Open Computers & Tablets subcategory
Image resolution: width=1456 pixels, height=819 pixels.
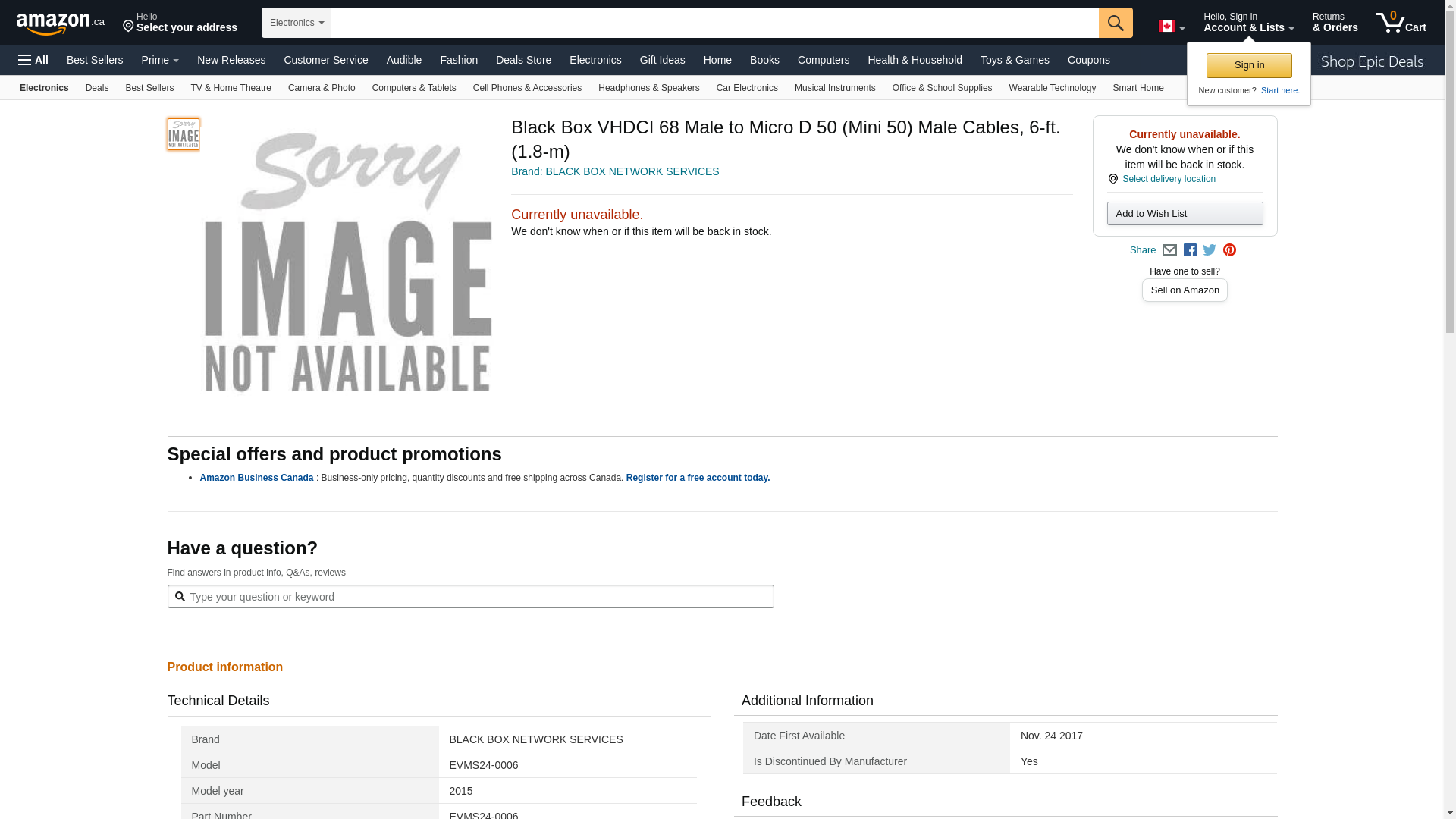414,88
